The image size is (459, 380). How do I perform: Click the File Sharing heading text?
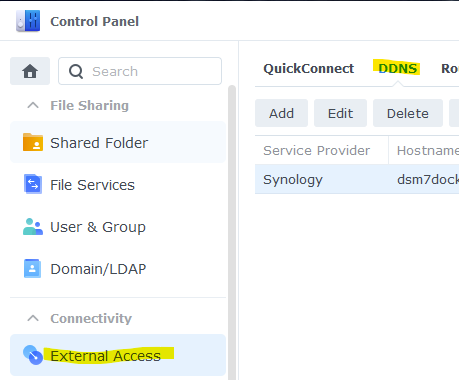89,106
